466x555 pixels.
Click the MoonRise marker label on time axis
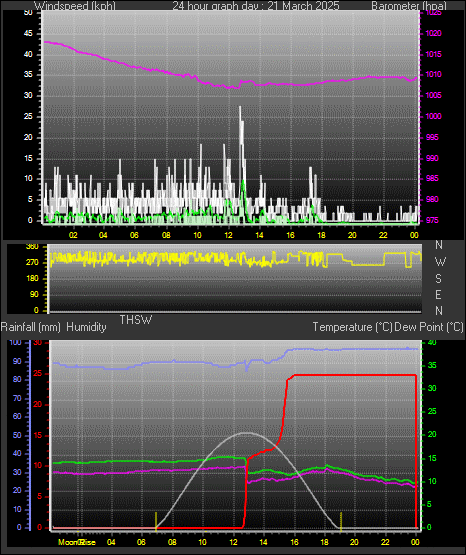click(77, 542)
